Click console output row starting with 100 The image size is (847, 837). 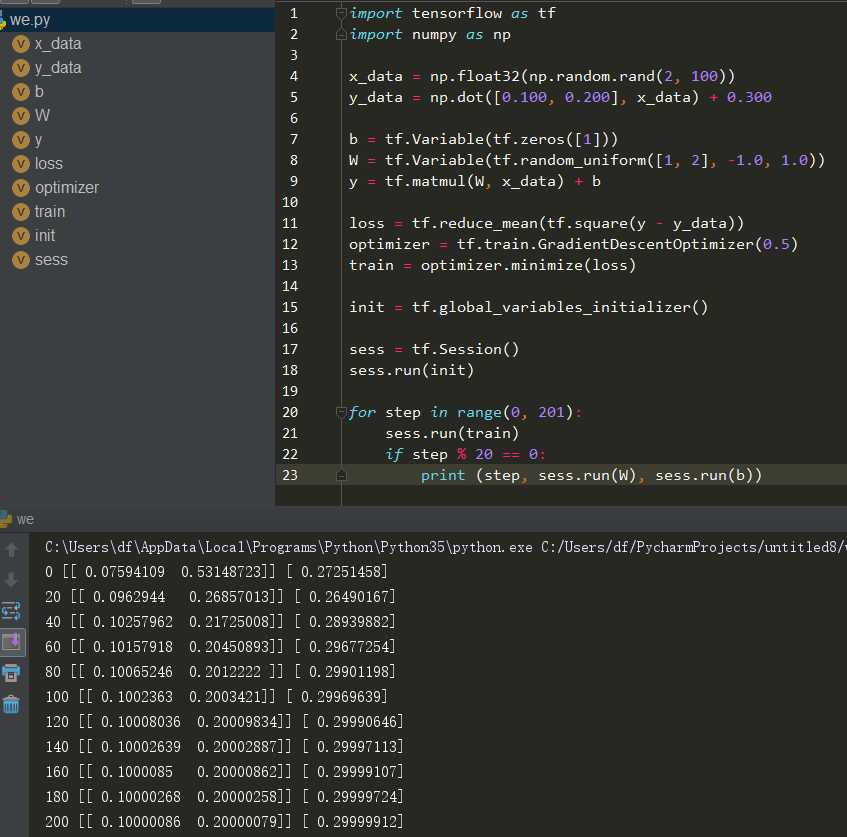[216, 697]
